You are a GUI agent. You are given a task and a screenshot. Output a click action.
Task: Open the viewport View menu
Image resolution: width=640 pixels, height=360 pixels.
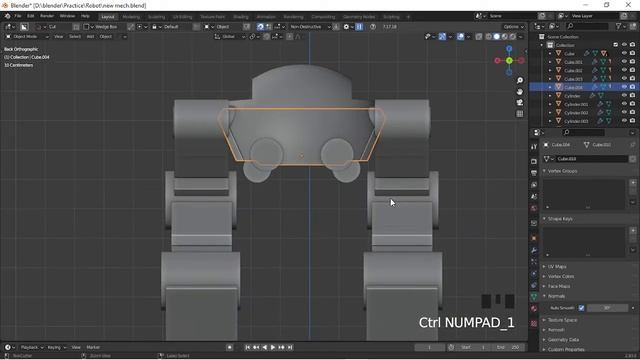[59, 36]
